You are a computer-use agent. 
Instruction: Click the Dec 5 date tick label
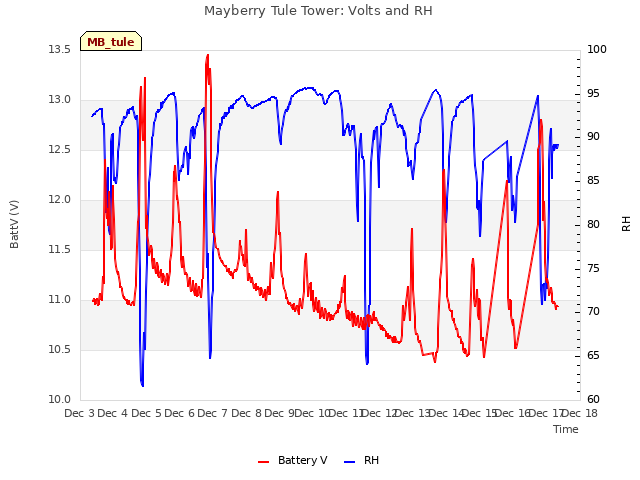(x=147, y=413)
